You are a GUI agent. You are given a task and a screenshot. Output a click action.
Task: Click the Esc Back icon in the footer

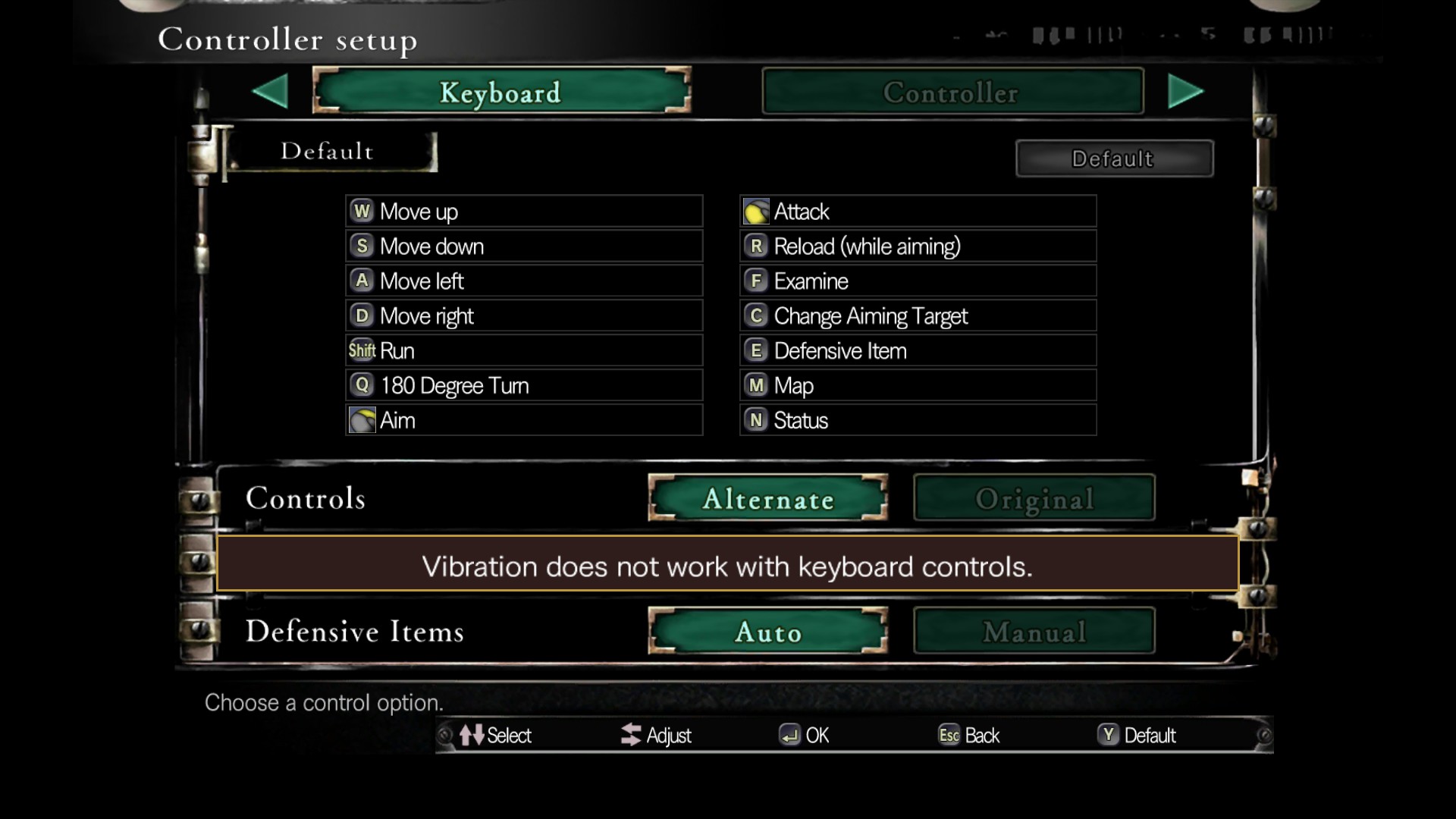(x=949, y=735)
